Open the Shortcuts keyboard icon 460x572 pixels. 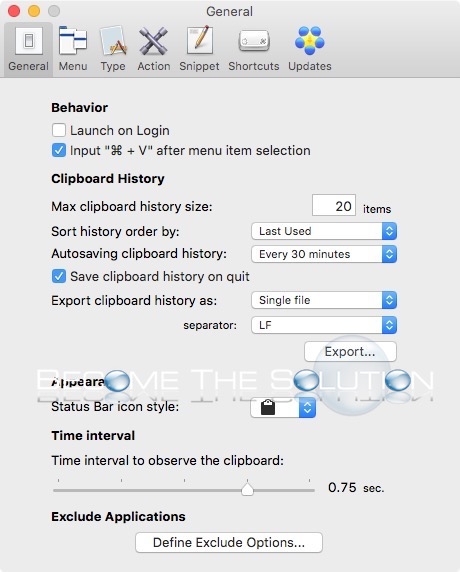pos(254,41)
